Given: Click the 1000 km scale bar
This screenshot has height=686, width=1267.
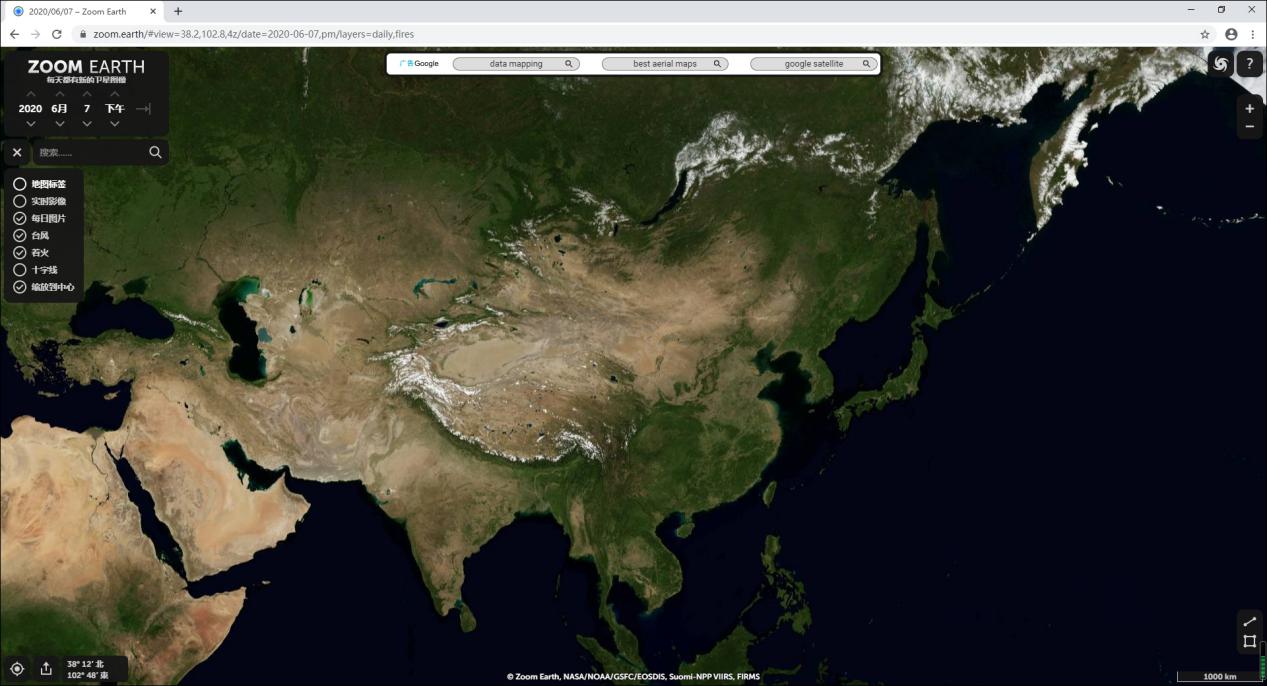Looking at the screenshot, I should pyautogui.click(x=1217, y=676).
